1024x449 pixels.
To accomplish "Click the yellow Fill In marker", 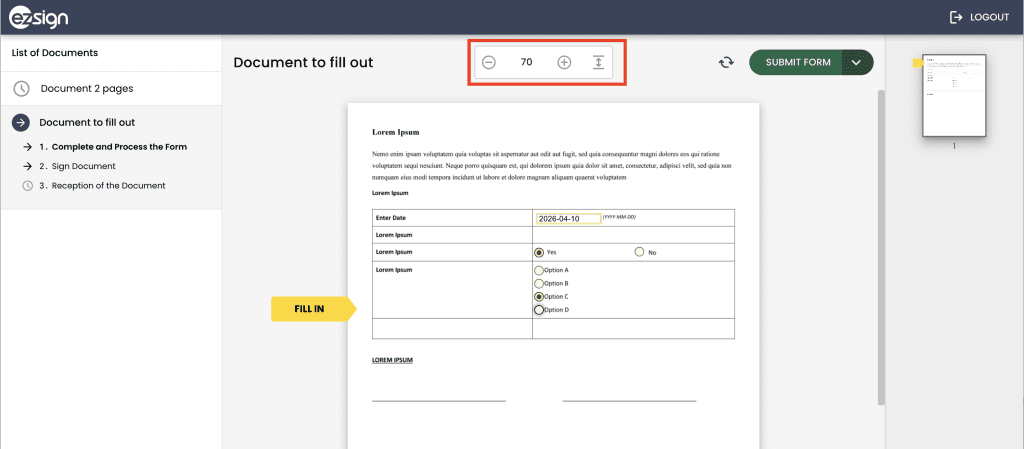I will point(311,309).
